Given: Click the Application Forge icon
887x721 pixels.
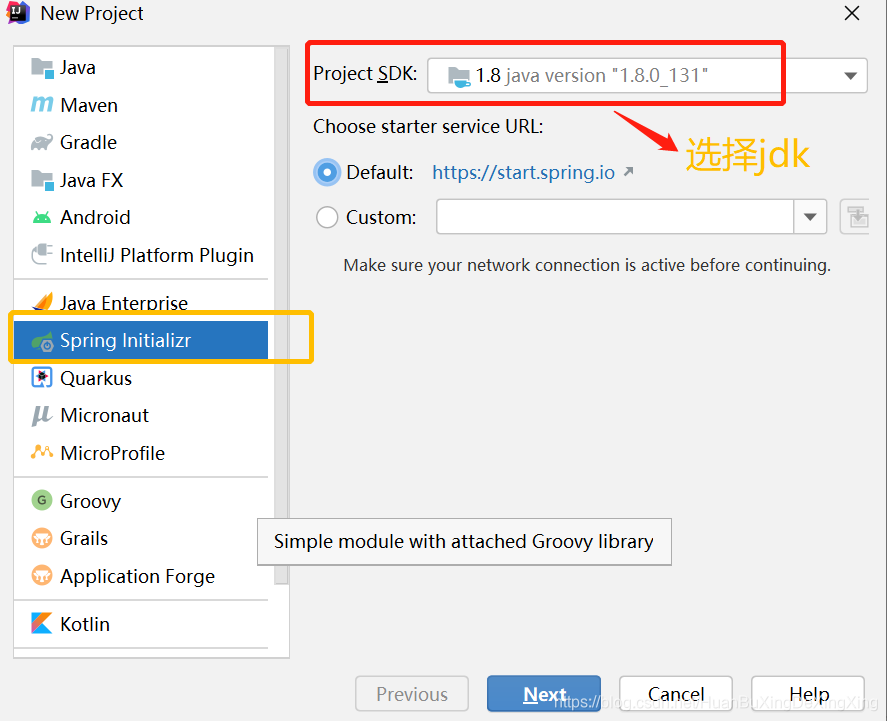Looking at the screenshot, I should tap(42, 576).
